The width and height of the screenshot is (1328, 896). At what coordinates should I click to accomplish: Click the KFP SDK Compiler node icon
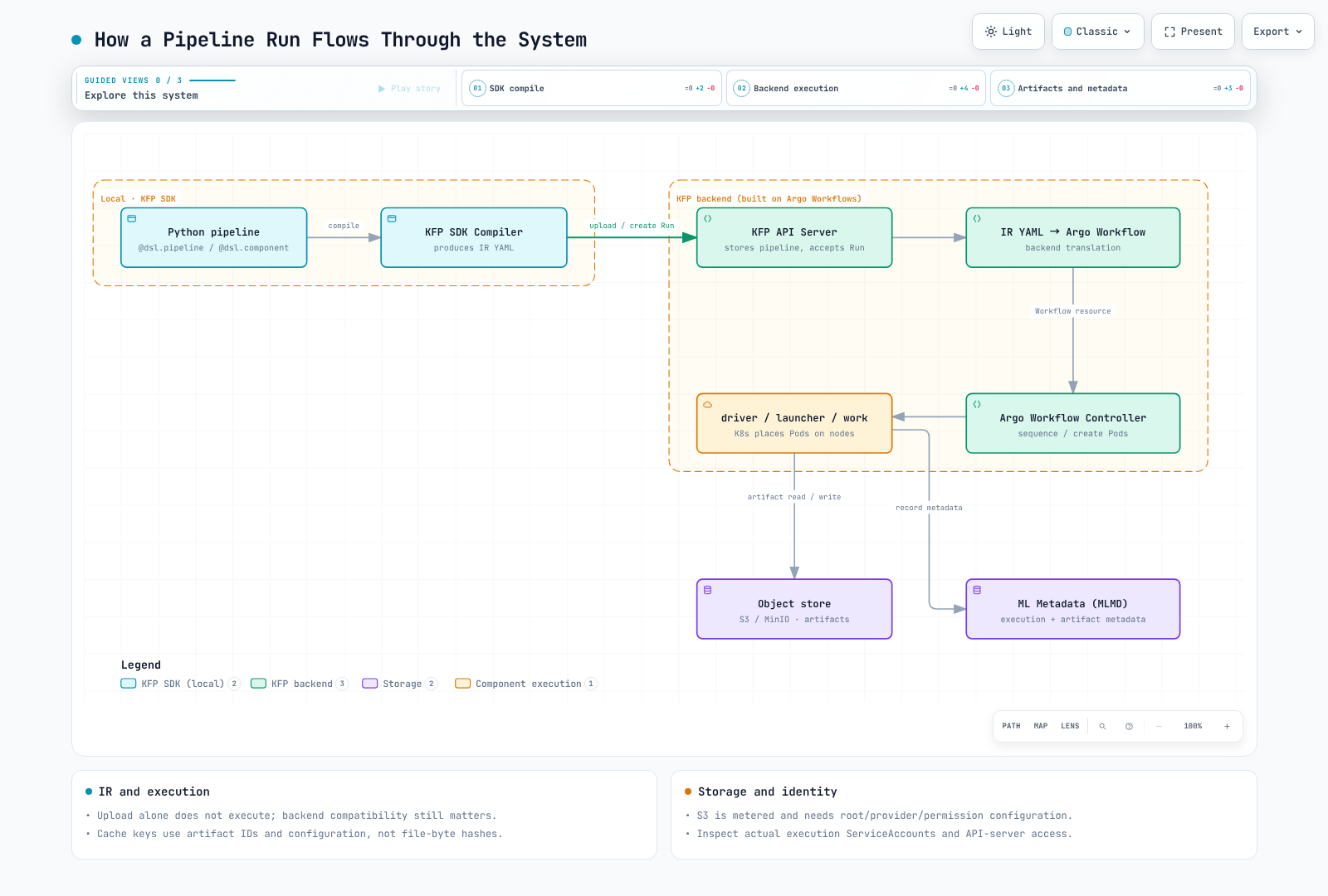point(392,219)
